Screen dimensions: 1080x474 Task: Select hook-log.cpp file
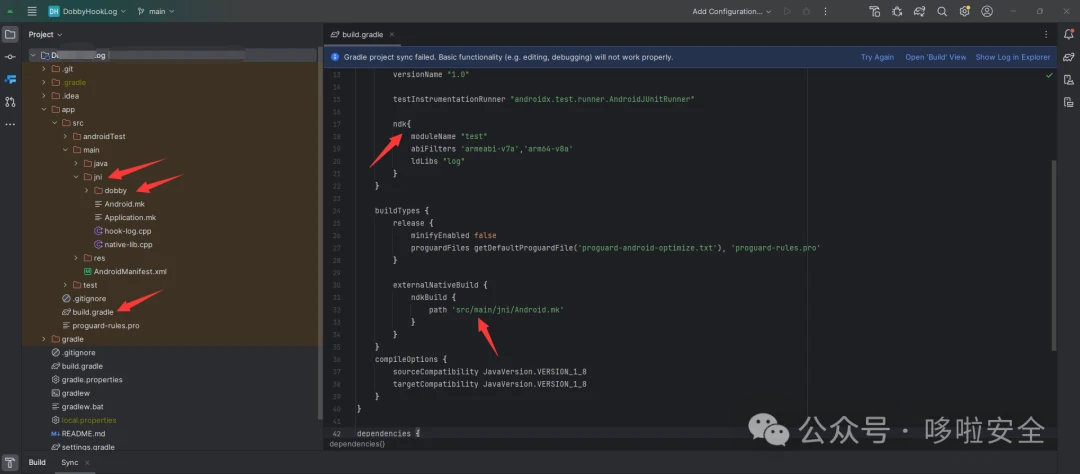[x=127, y=231]
